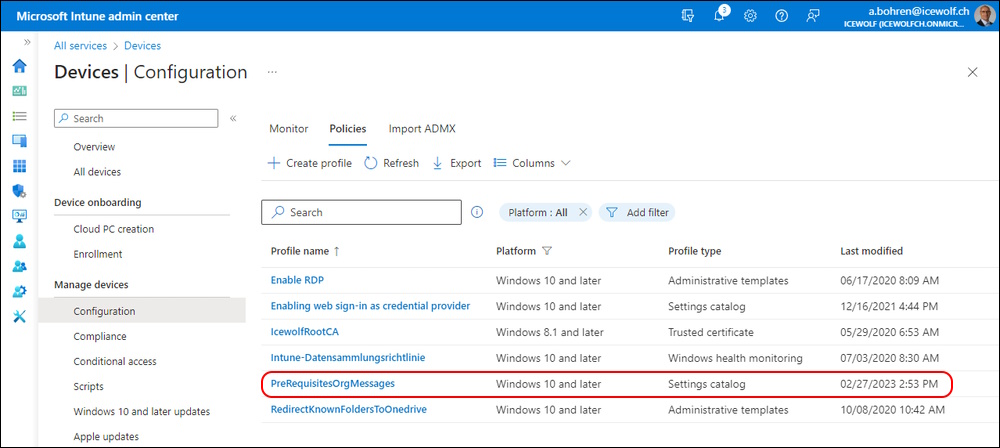Open RedirectKnownFoldersToOnedrive profile
1000x448 pixels.
tap(348, 409)
